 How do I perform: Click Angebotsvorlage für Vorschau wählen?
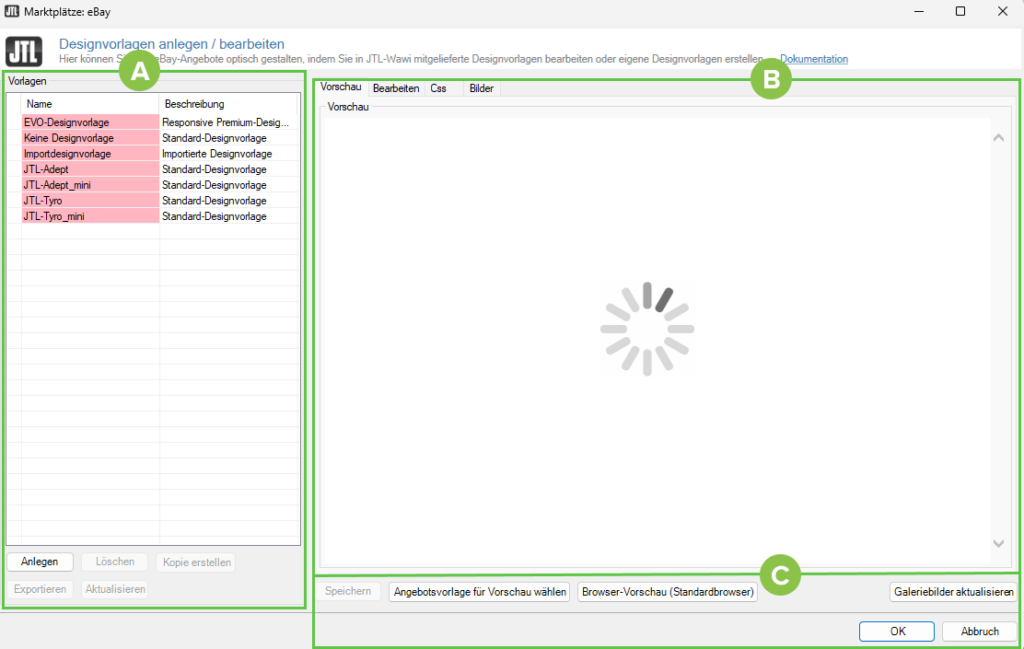click(480, 591)
